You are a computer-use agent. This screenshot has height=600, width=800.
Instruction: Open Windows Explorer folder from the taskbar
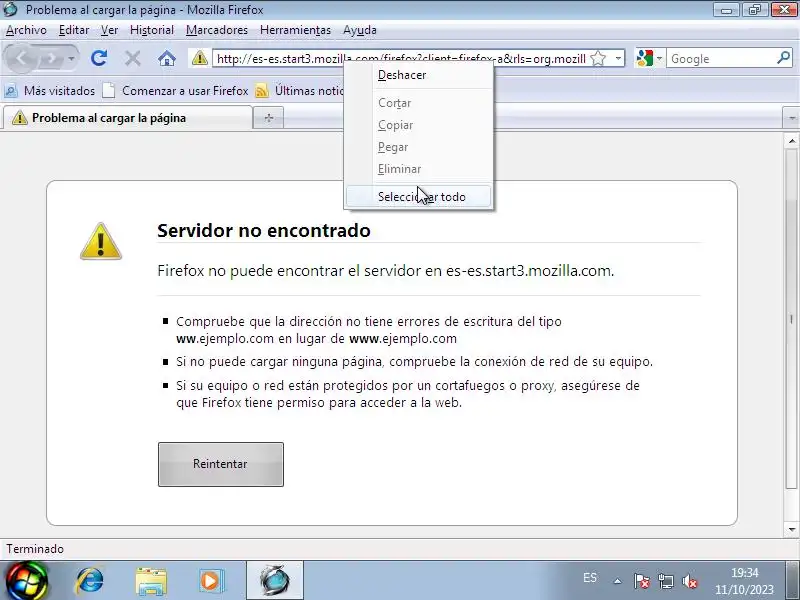(x=151, y=581)
